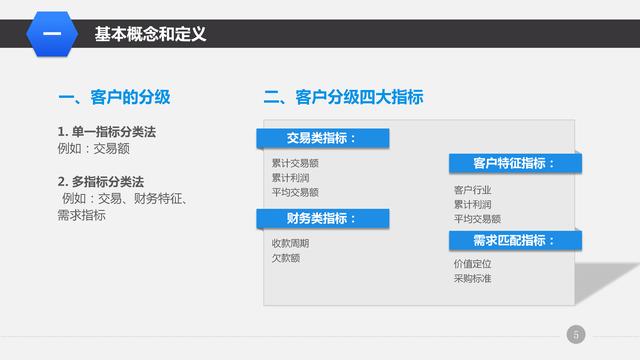Screen dimensions: 640x360
Task: Select 平均交易额 under 交易类指标
Action: click(295, 192)
